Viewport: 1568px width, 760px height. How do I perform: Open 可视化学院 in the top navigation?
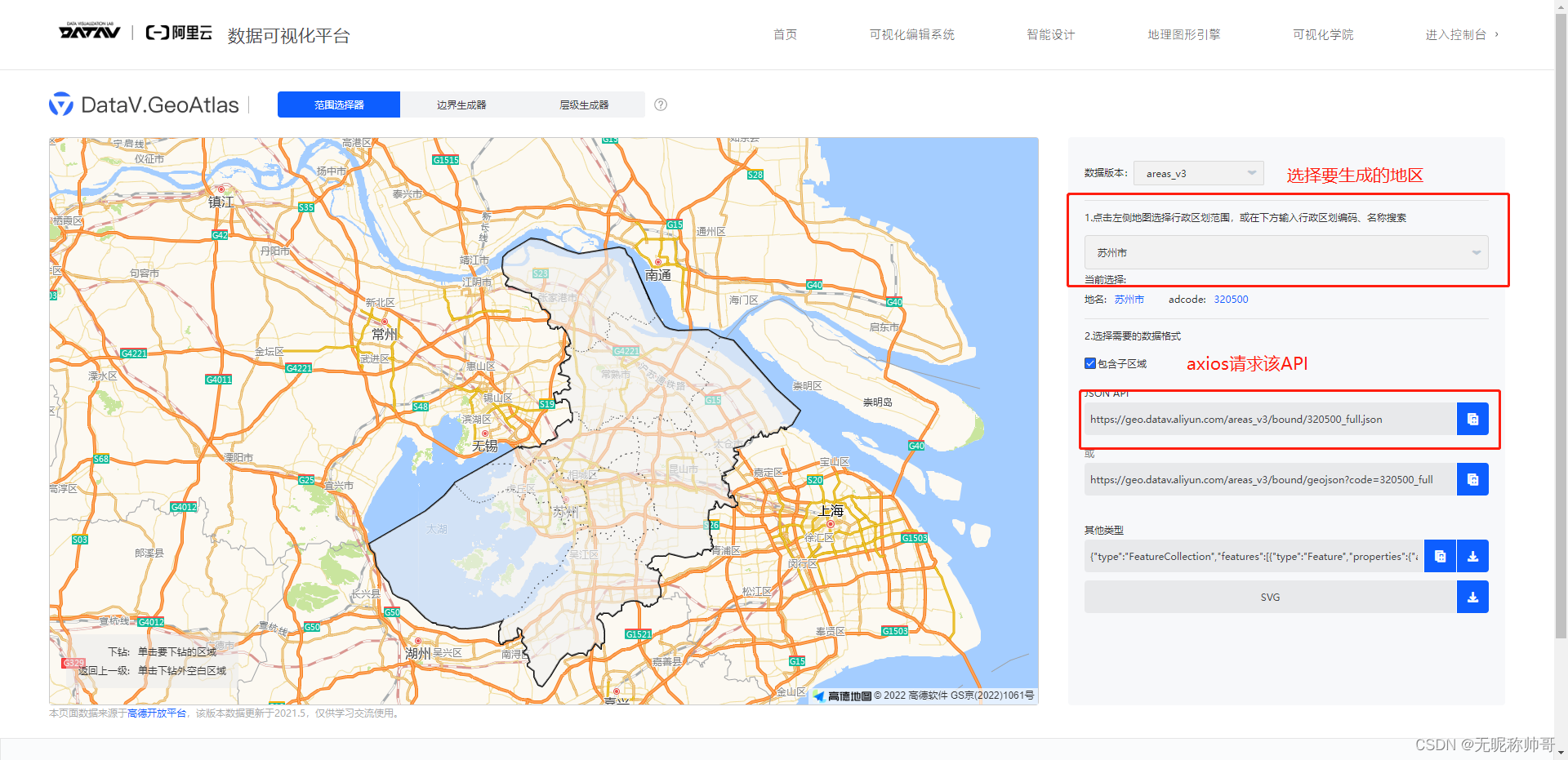1323,34
